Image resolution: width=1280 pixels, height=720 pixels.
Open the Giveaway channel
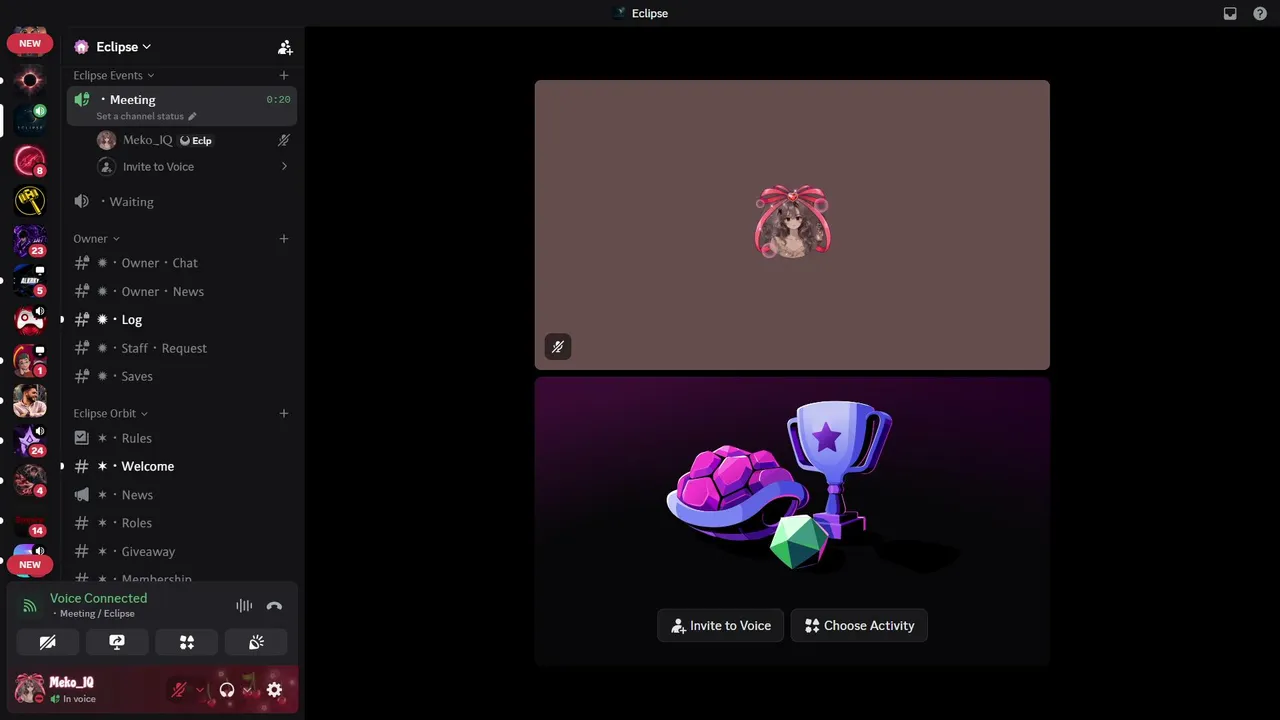coord(182,552)
